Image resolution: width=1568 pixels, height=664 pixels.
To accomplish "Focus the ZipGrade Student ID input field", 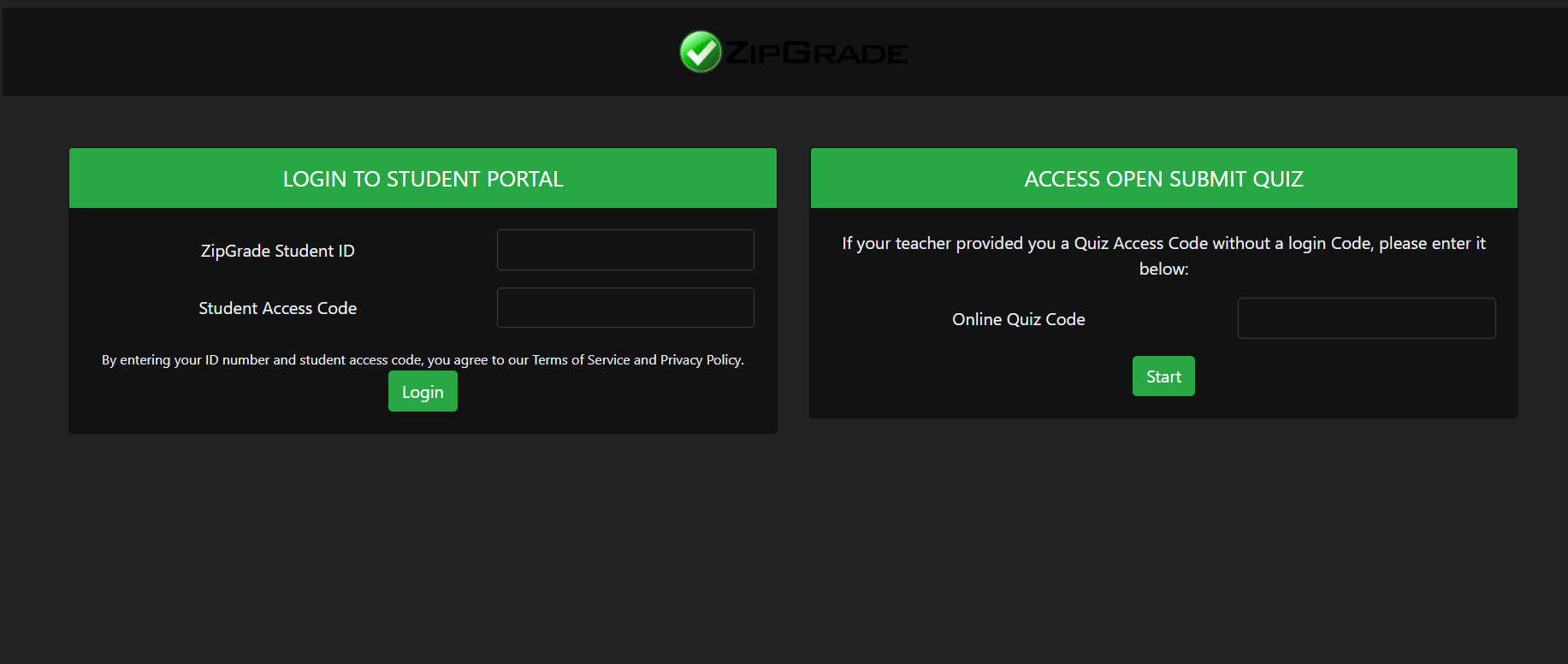I will pos(625,250).
